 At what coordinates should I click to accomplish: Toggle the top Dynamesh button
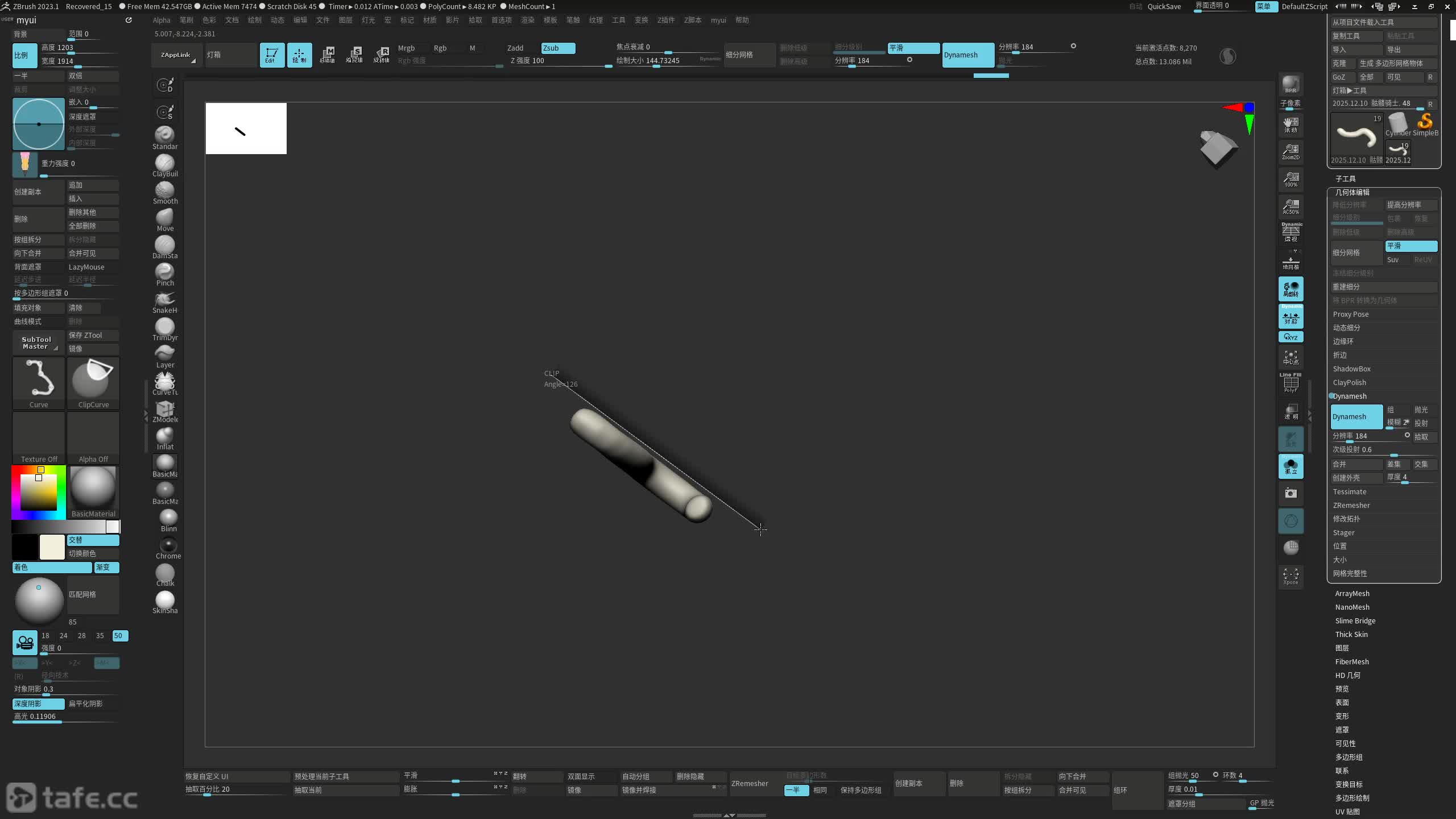(968, 55)
